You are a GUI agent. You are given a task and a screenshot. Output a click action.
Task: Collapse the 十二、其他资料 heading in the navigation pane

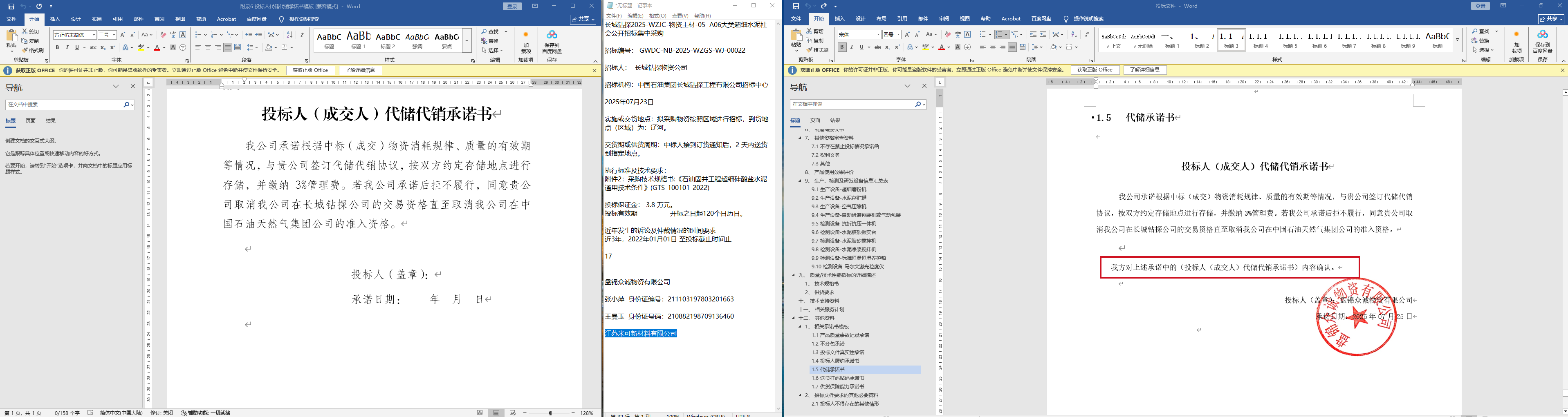click(794, 318)
